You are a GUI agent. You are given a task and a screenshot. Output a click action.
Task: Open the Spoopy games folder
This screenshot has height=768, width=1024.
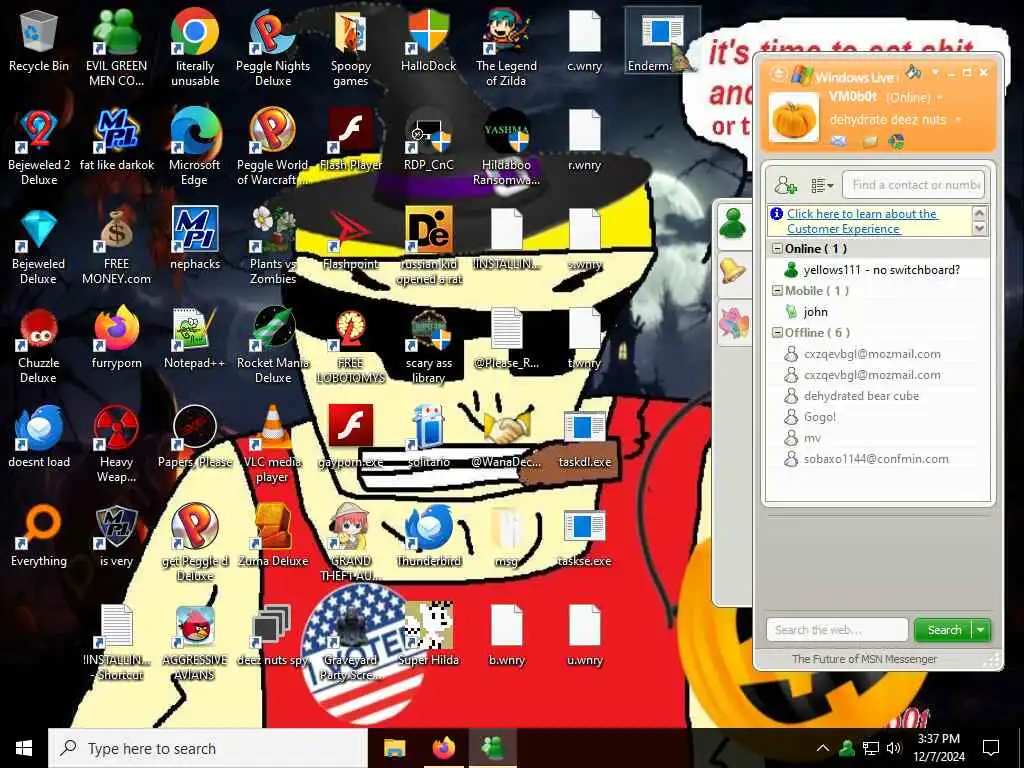pyautogui.click(x=351, y=48)
